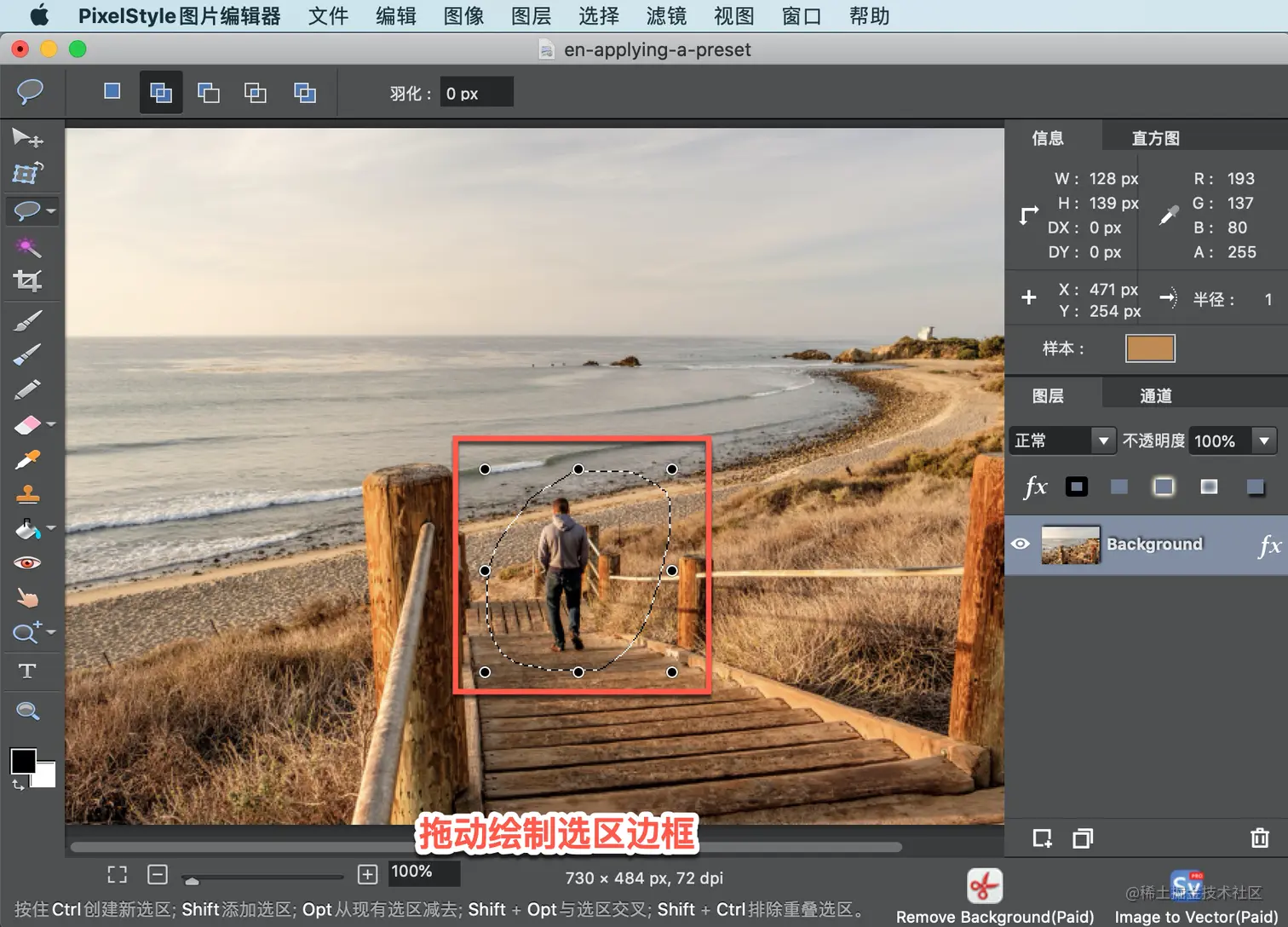Select the Magic Wand tool
Screen dimensions: 1288x927
pyautogui.click(x=27, y=247)
